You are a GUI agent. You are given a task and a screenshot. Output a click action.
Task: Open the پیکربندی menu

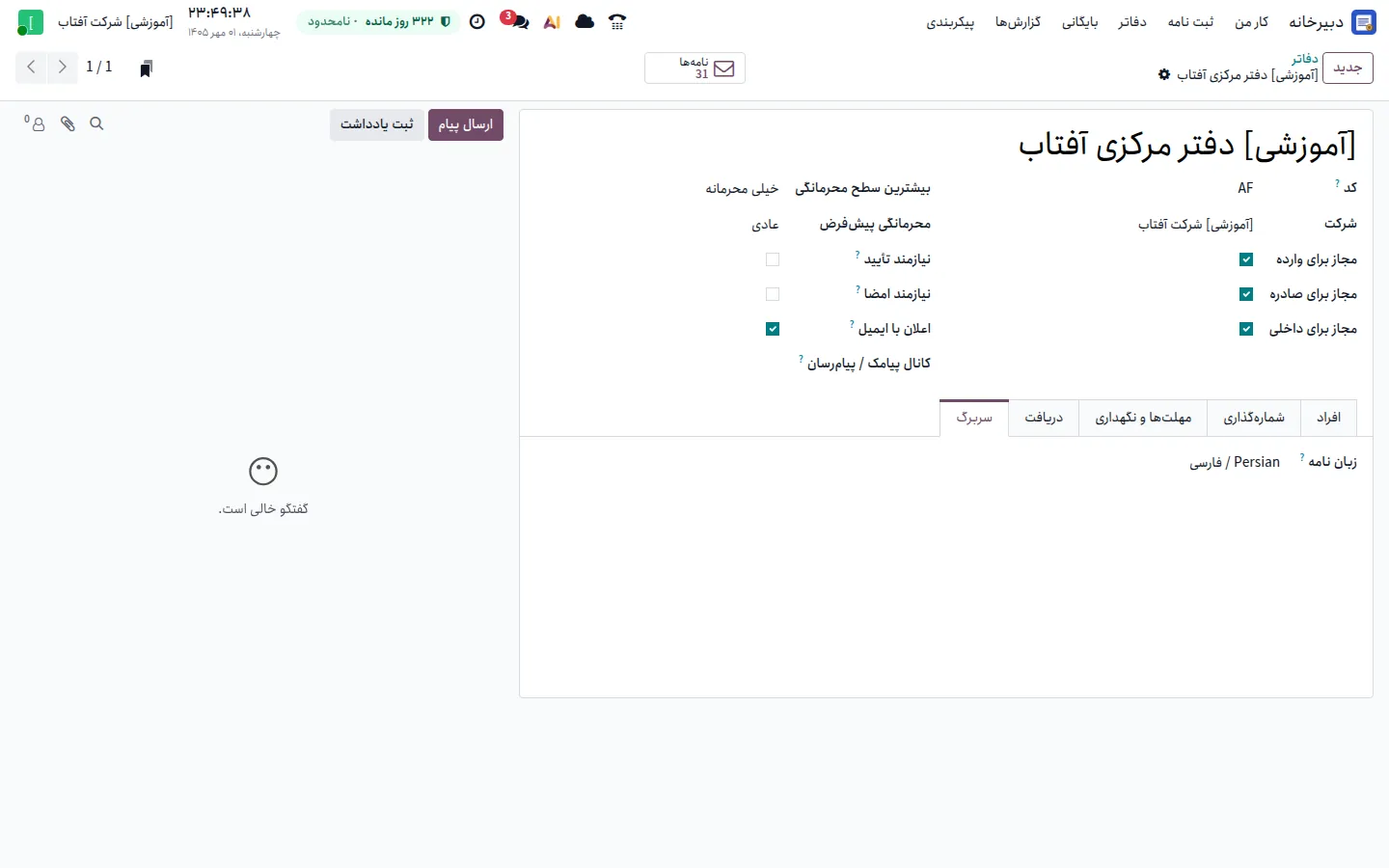point(950,22)
